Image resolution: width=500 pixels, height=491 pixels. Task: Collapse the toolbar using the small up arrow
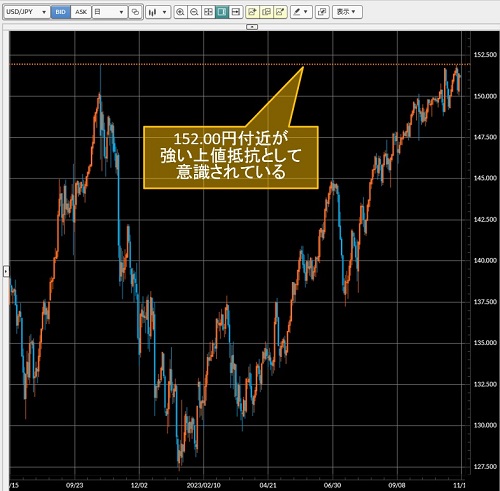tap(252, 27)
